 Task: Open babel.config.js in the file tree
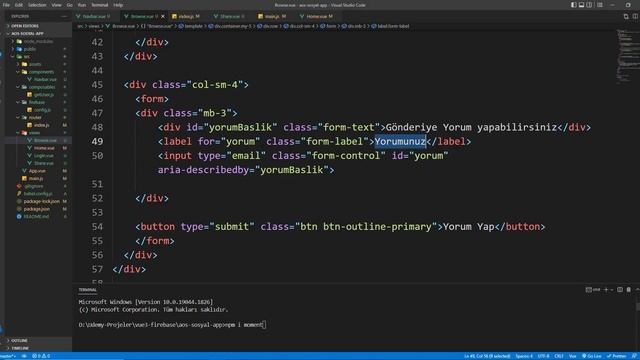(x=38, y=193)
